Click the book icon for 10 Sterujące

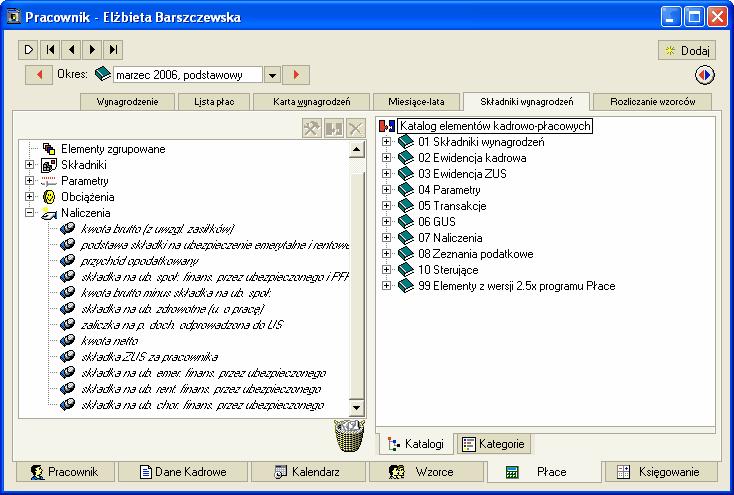406,269
